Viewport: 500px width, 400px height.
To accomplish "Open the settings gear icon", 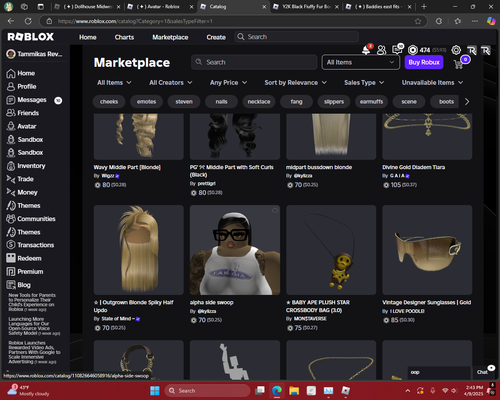I will 456,50.
